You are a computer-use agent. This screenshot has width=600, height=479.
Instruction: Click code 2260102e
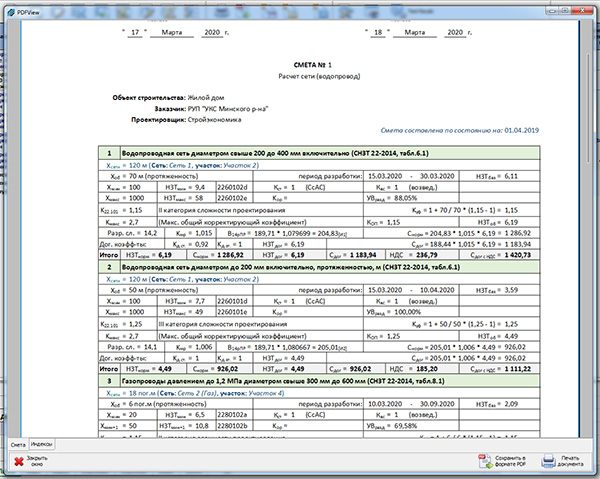233,198
